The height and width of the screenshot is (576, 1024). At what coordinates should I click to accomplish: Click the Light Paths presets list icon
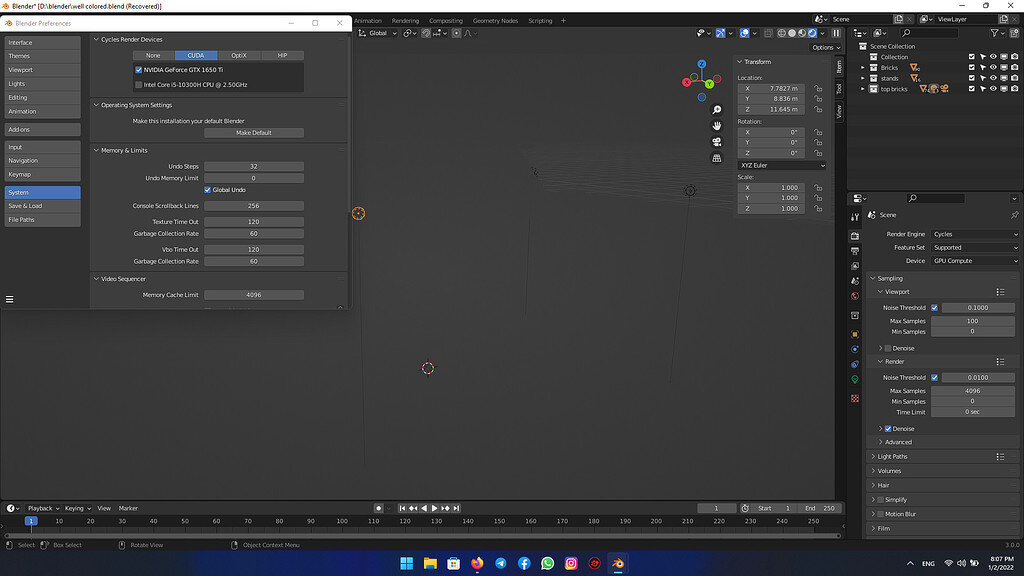point(1000,456)
